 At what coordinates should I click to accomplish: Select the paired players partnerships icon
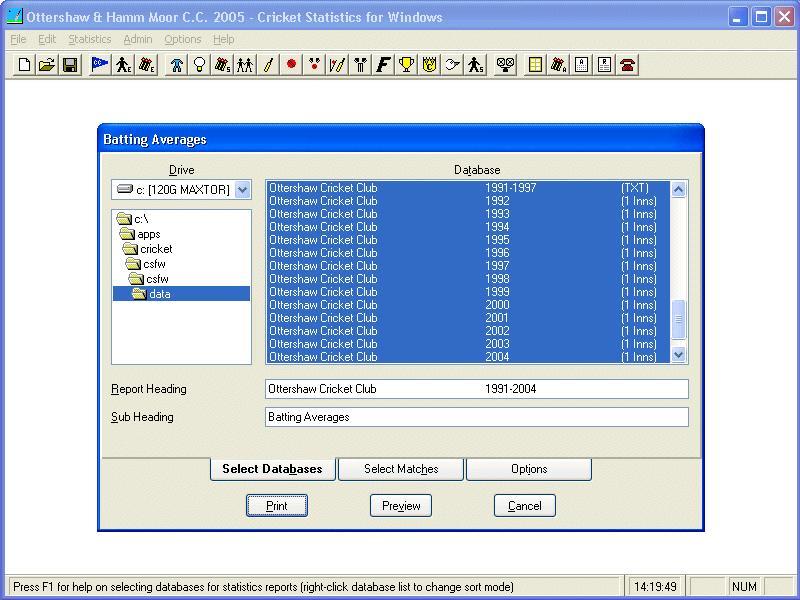[x=245, y=64]
